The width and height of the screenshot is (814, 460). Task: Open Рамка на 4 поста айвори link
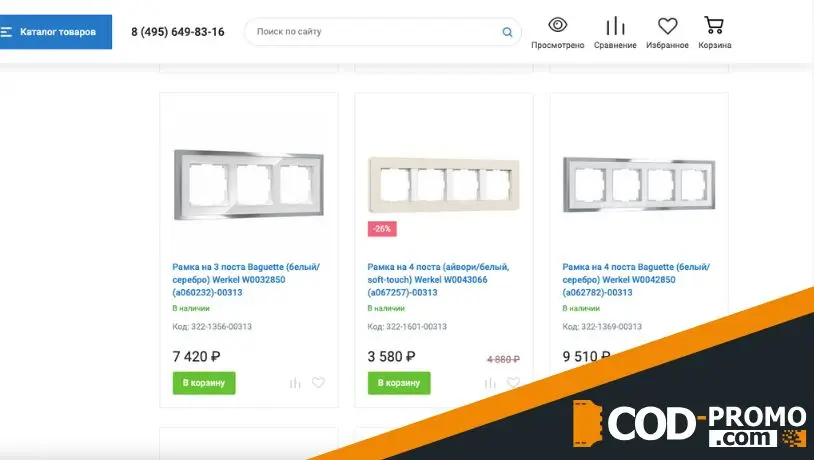point(439,280)
